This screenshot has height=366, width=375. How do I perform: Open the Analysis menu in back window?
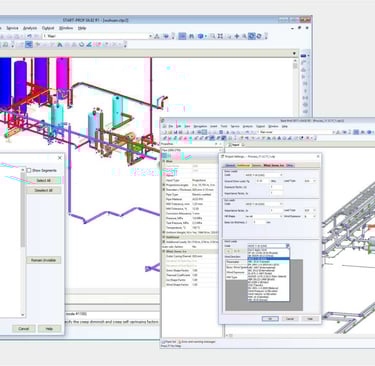coord(30,28)
